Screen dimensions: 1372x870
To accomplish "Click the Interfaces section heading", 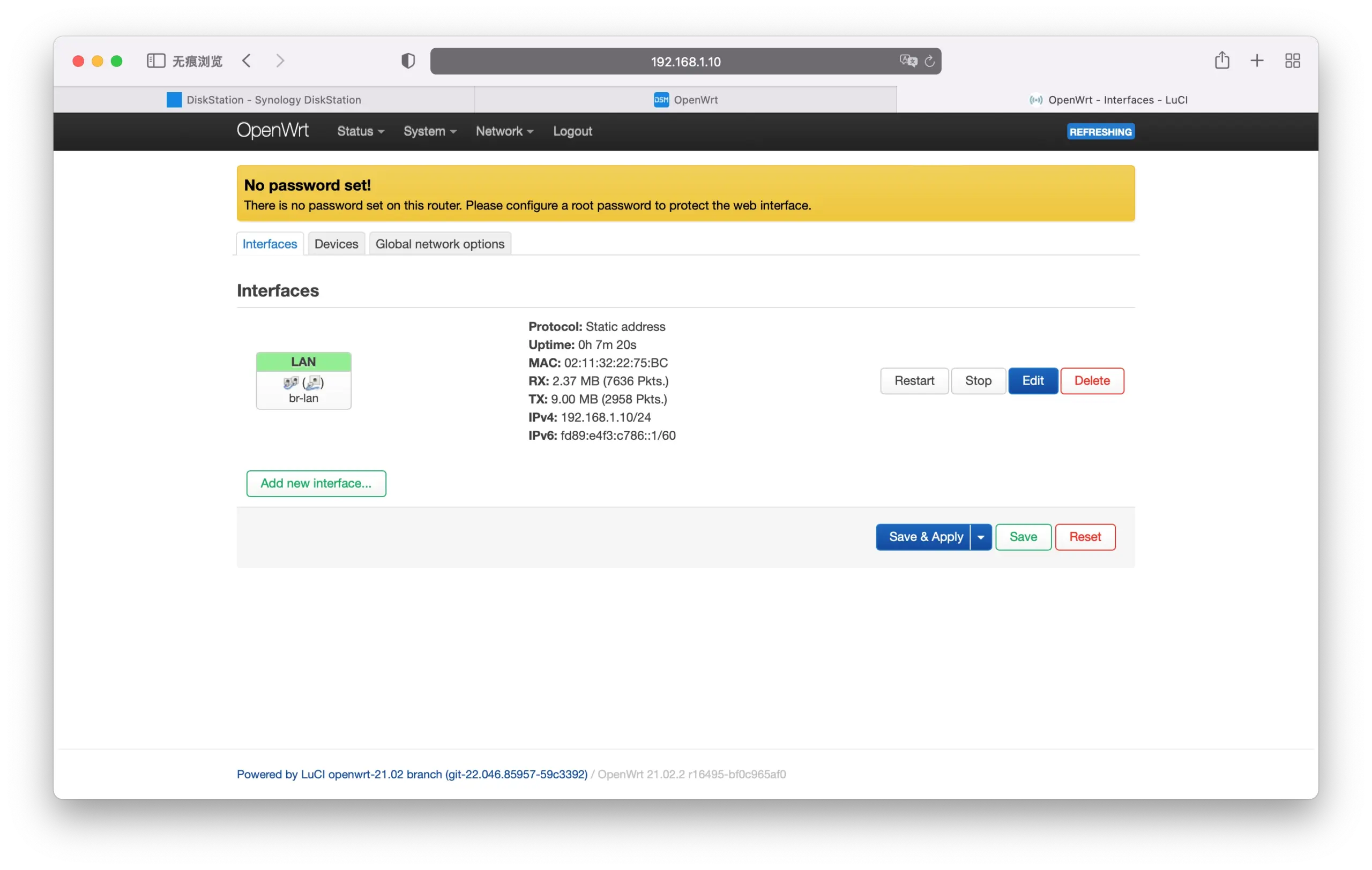I will click(x=278, y=291).
